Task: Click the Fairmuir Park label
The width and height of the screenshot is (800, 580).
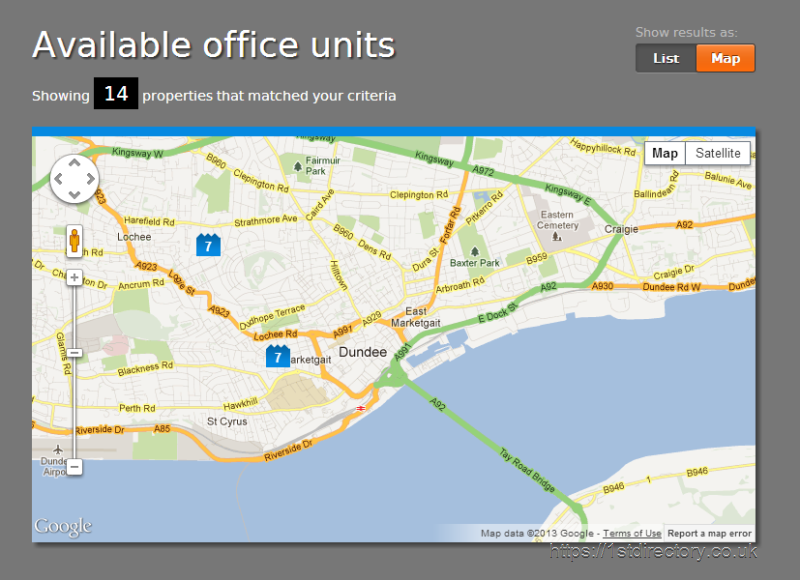Action: tap(322, 165)
